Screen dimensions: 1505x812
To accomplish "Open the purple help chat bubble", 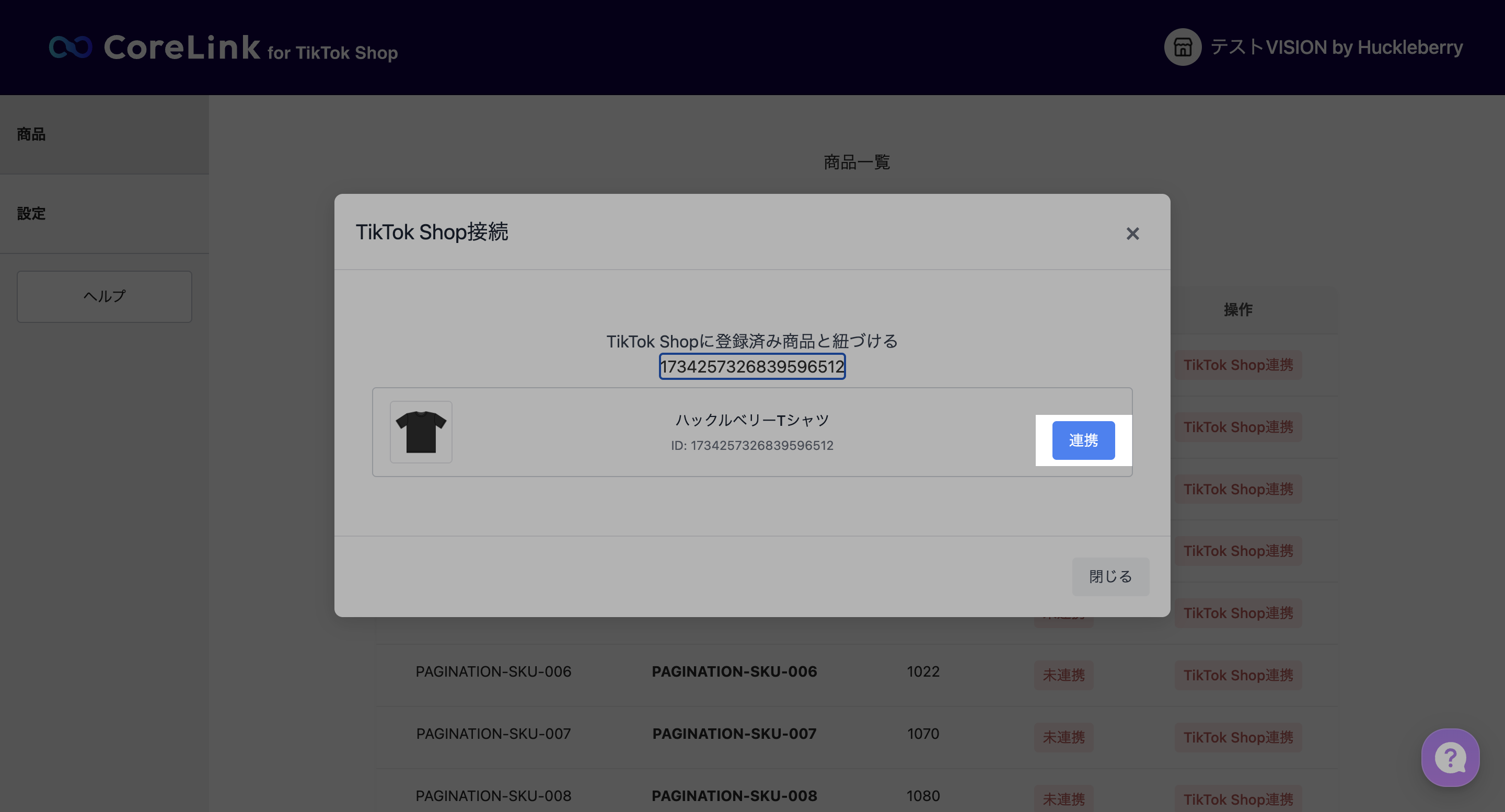I will [1450, 758].
